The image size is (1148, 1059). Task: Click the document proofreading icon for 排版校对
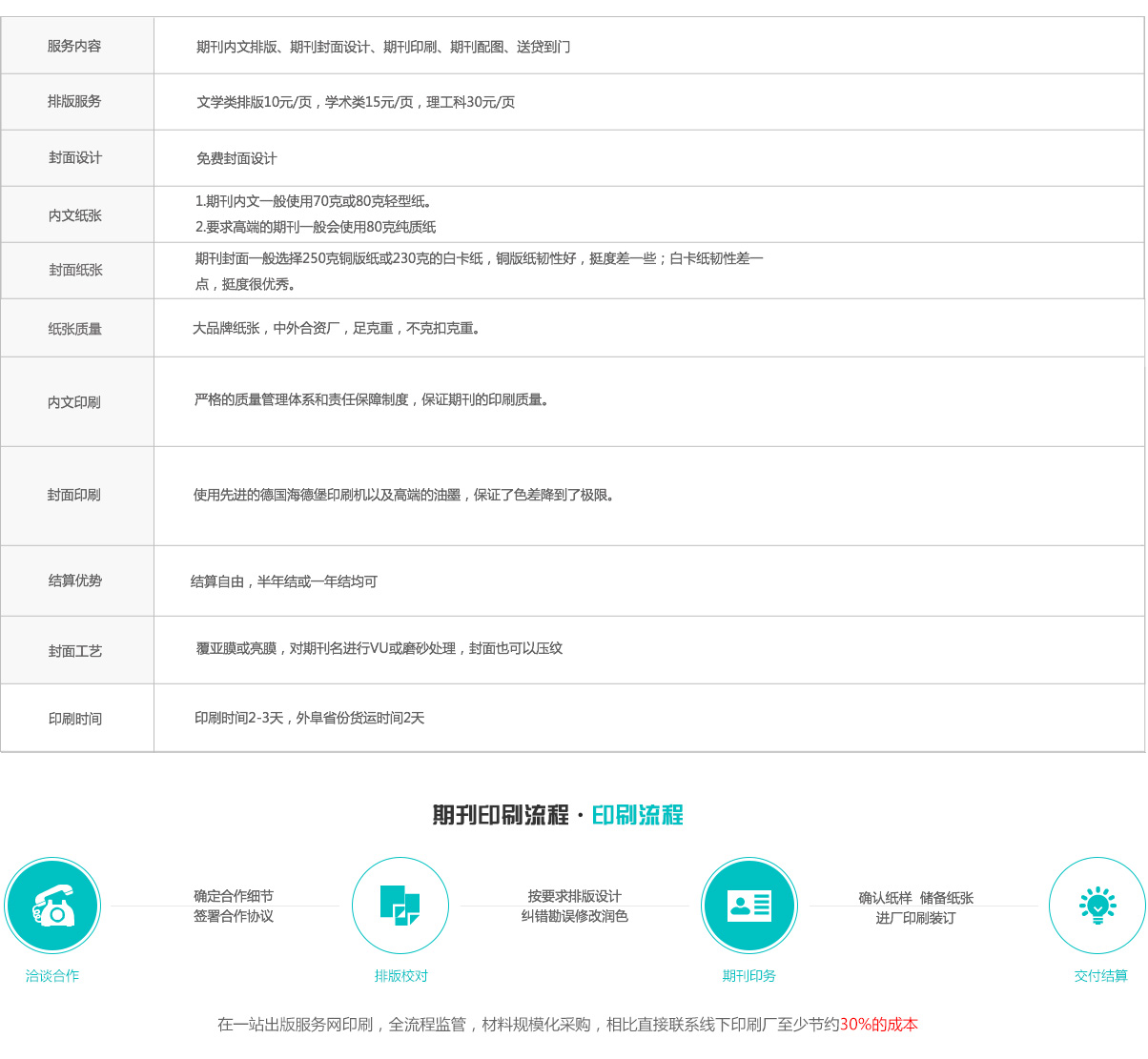click(400, 906)
